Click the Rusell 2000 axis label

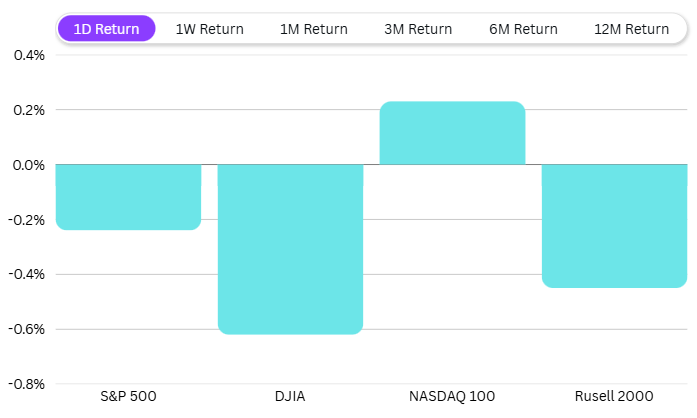coord(614,396)
